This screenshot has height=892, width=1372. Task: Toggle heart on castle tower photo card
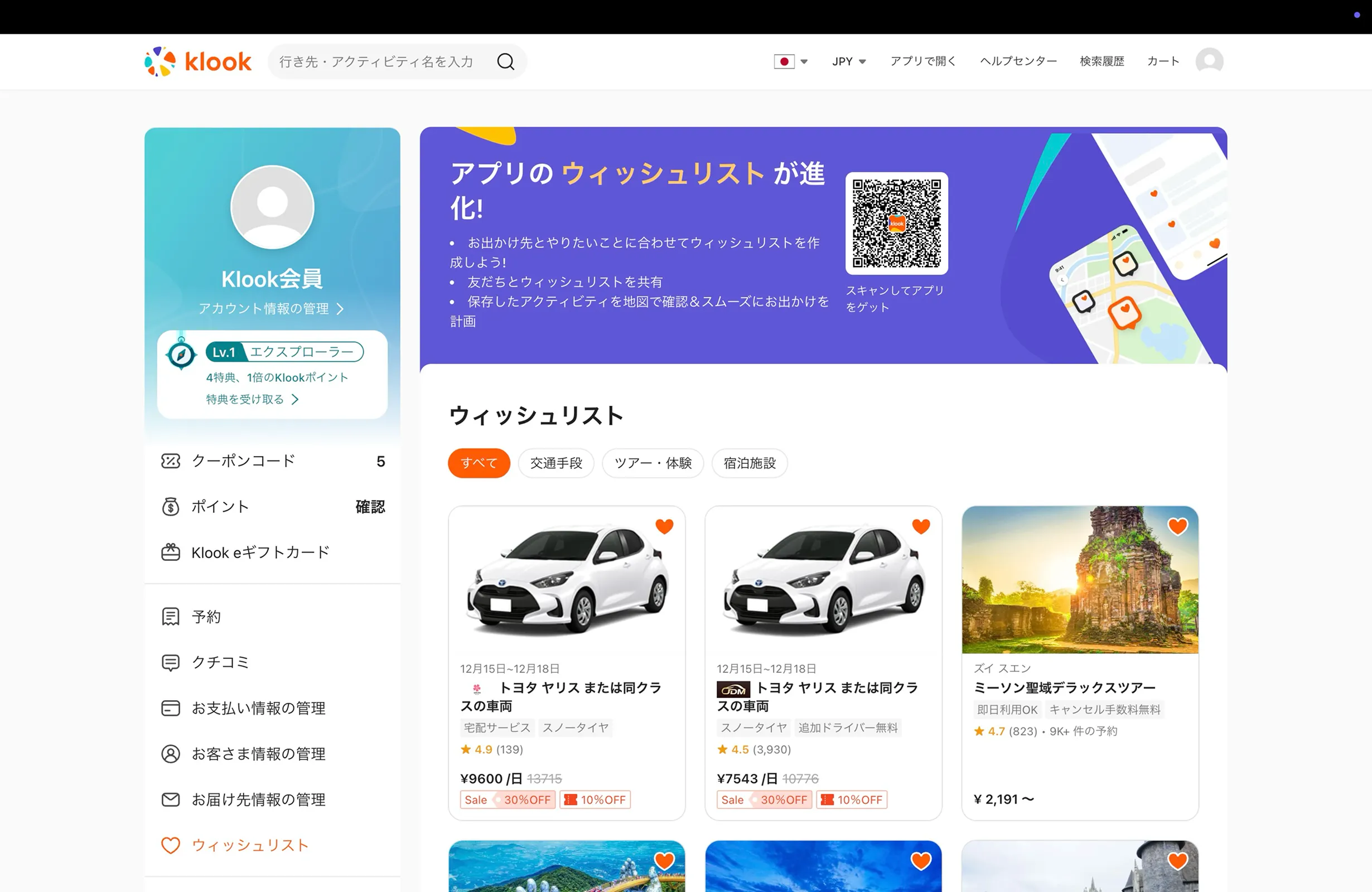pyautogui.click(x=1178, y=861)
